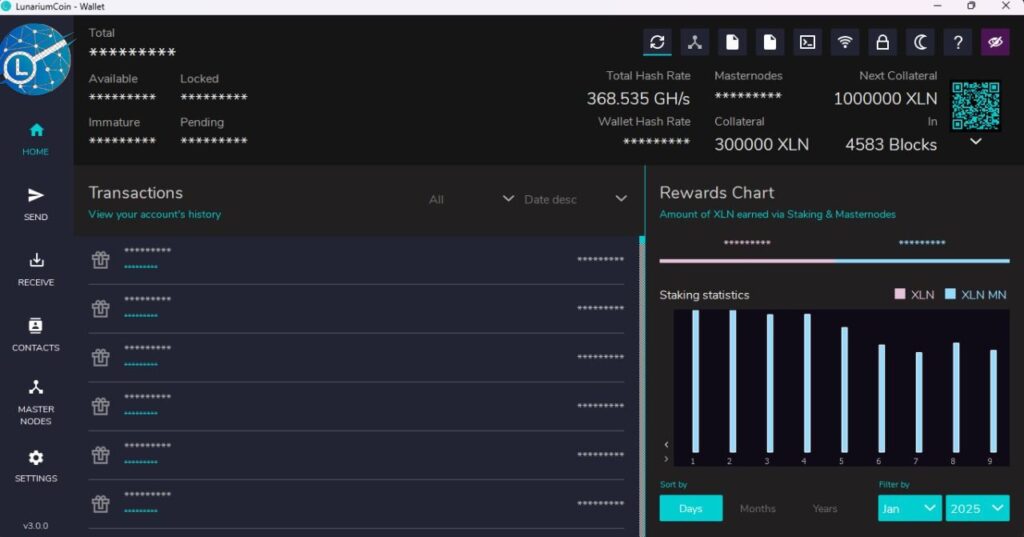Image resolution: width=1024 pixels, height=537 pixels.
Task: Open help with the question mark icon
Action: point(957,42)
